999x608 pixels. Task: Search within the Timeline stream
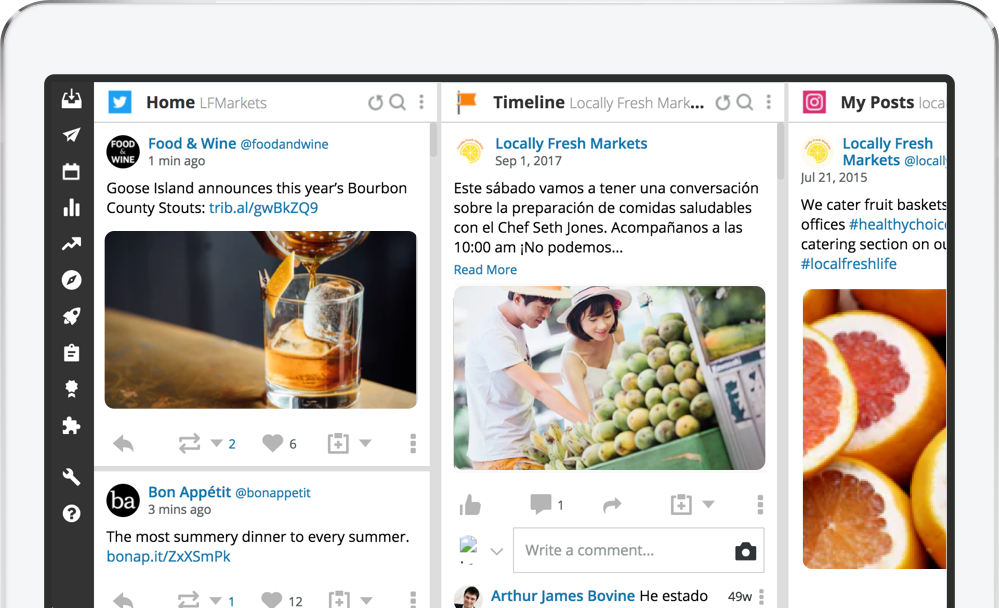tap(745, 102)
